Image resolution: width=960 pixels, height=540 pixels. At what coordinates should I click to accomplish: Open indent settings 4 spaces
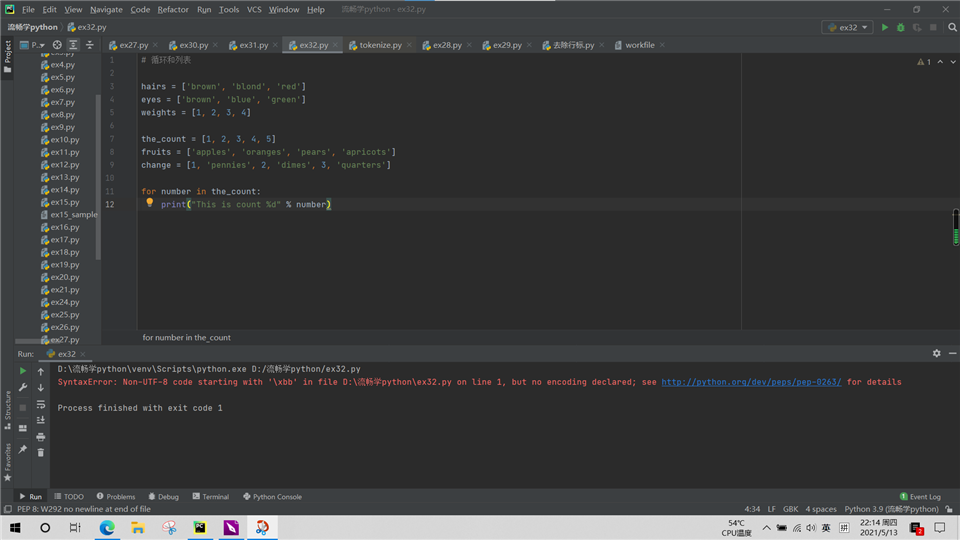[820, 509]
